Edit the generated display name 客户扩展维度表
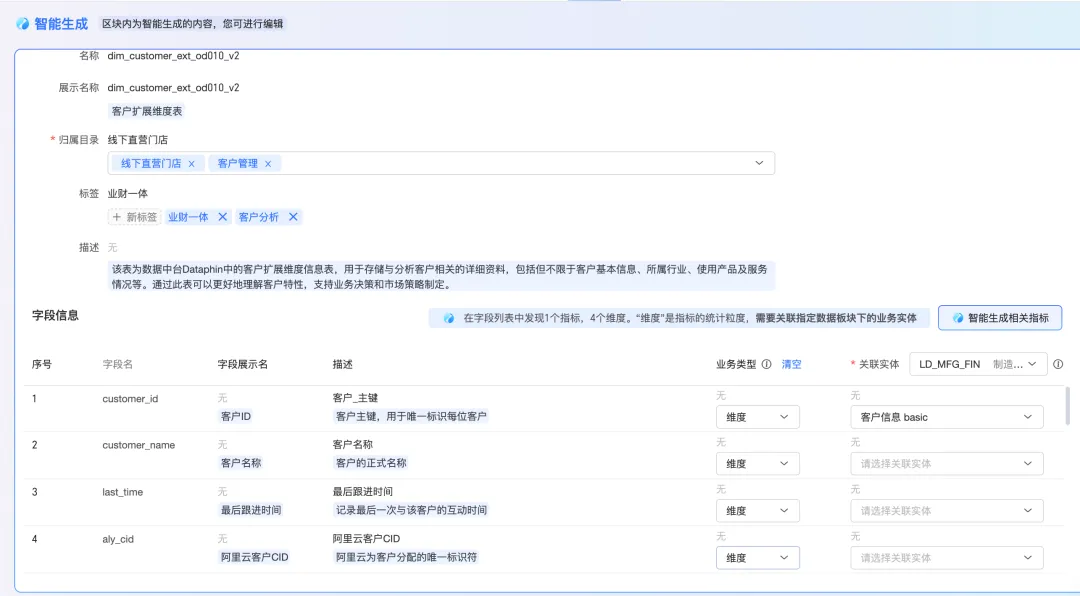This screenshot has width=1080, height=596. [147, 111]
